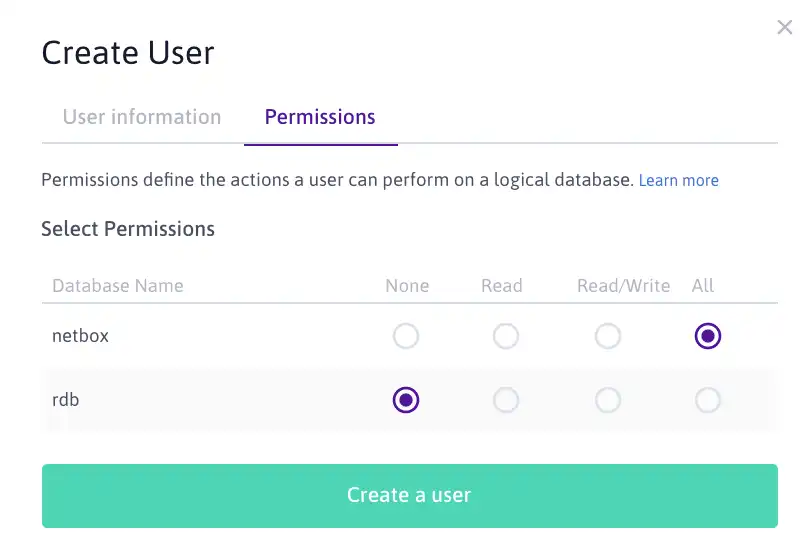Choose Read/Write for rdb database

click(x=608, y=400)
